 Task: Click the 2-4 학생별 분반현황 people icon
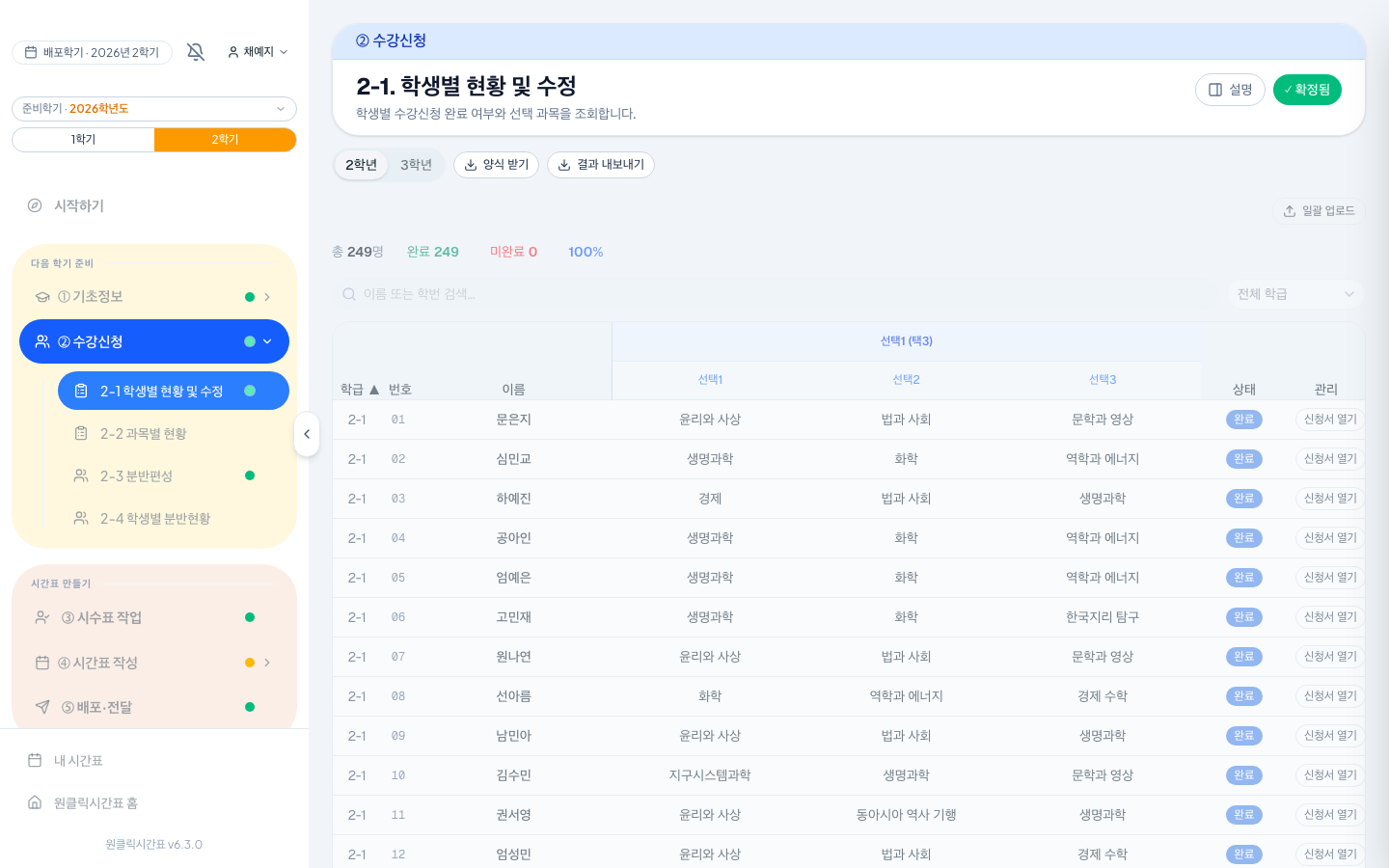point(81,519)
